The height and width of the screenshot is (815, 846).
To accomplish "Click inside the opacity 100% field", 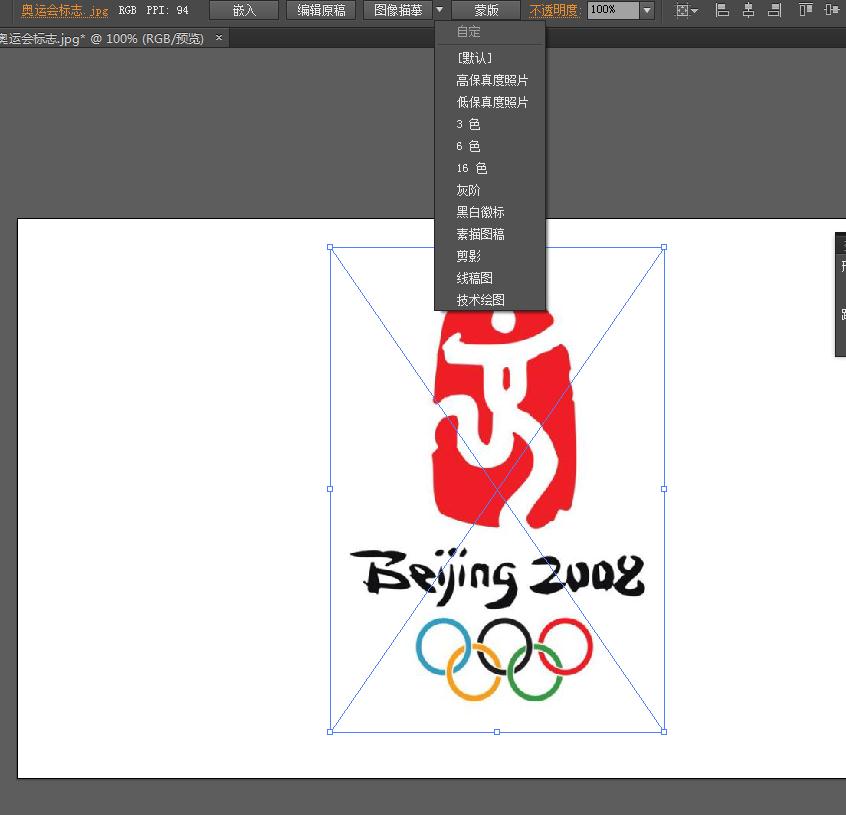I will pyautogui.click(x=613, y=10).
